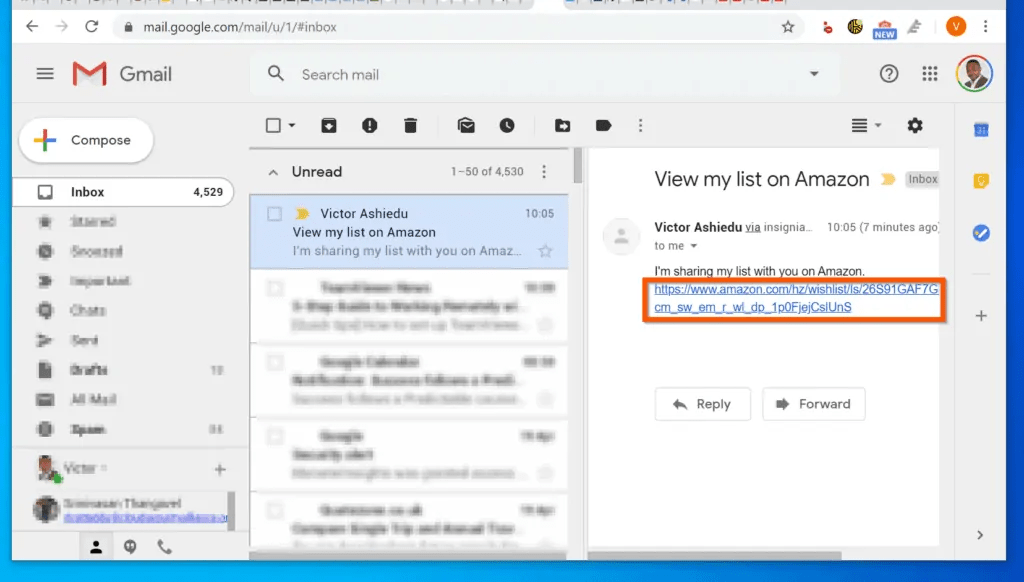
Task: Apply a label to the selected email
Action: click(601, 125)
